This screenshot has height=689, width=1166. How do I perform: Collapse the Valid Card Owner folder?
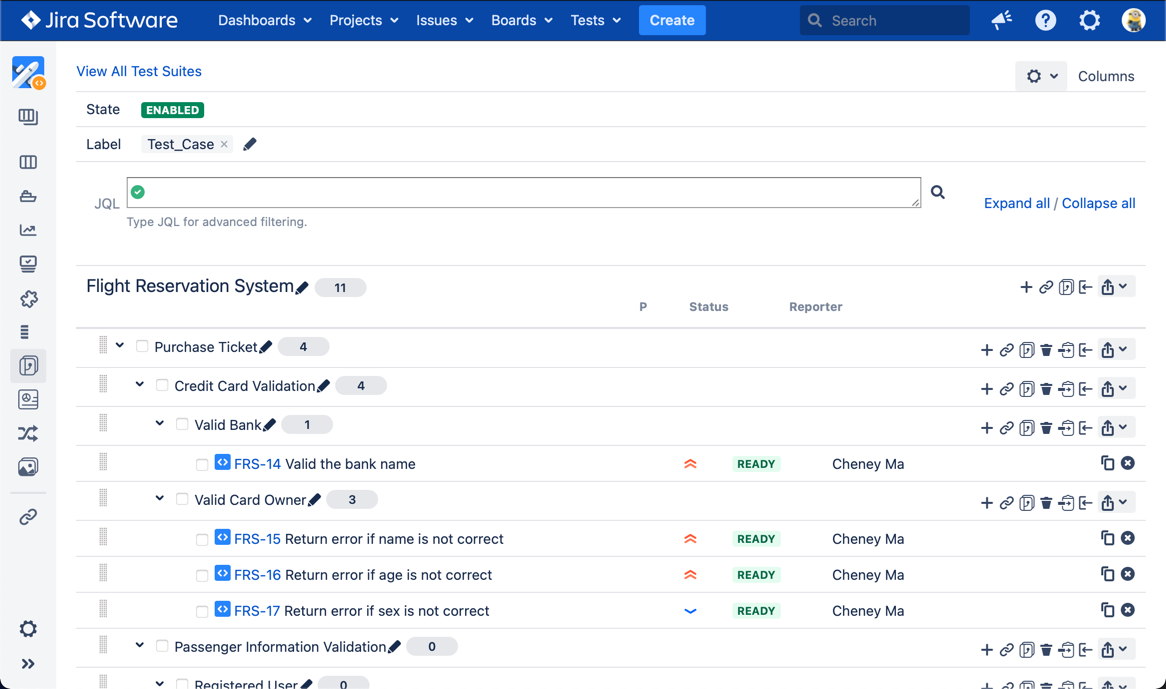point(160,499)
